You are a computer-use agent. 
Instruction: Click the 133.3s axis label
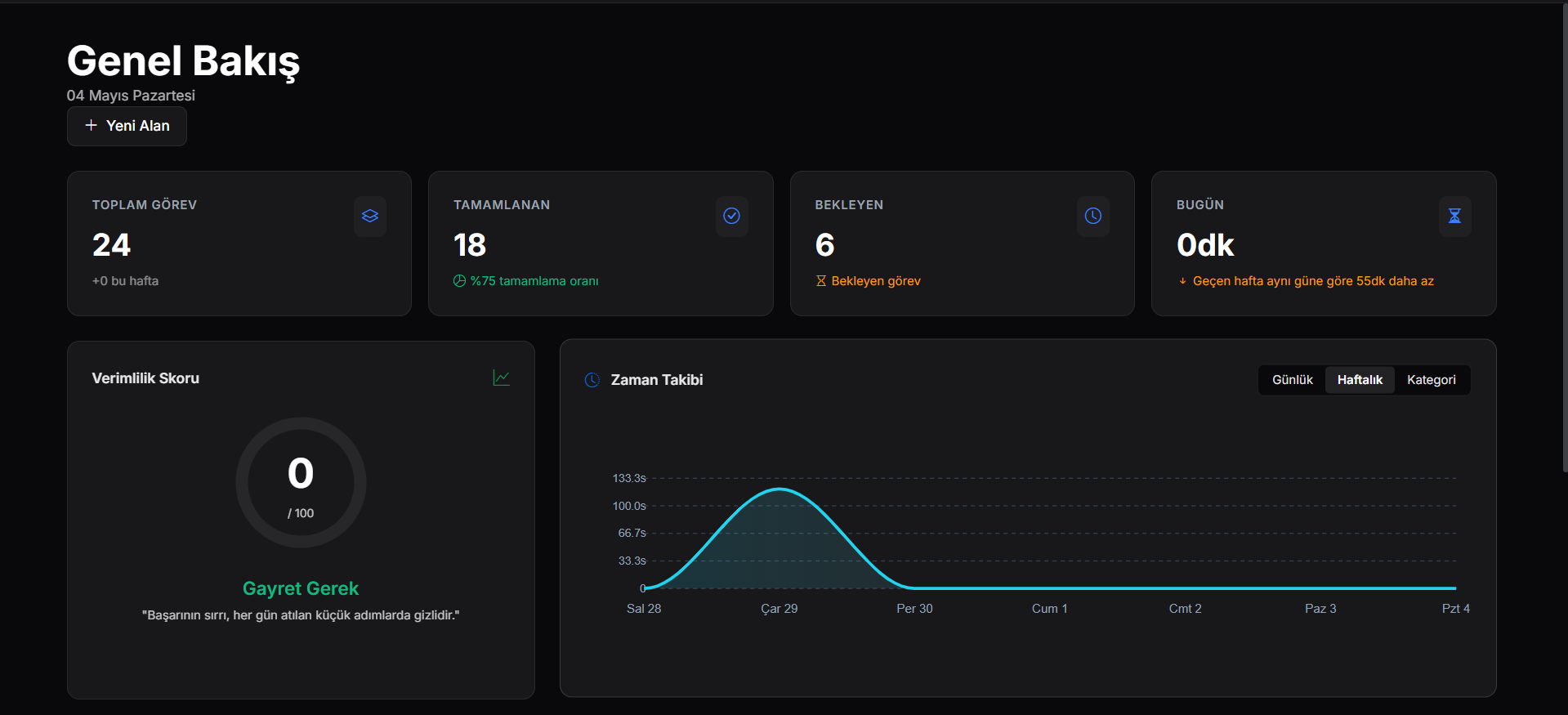[x=629, y=478]
